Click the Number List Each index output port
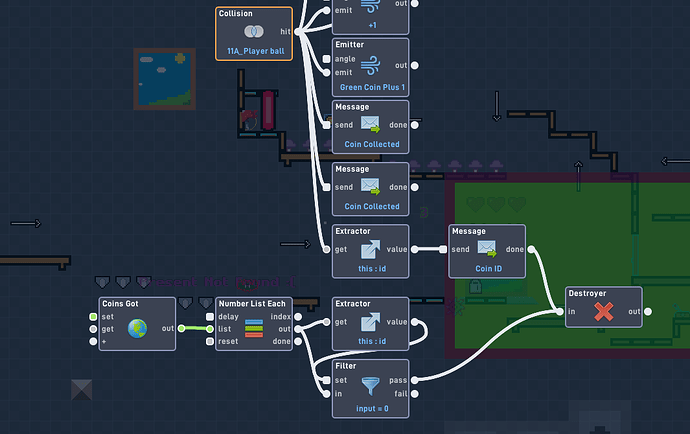Image resolution: width=690 pixels, height=434 pixels. tap(298, 316)
